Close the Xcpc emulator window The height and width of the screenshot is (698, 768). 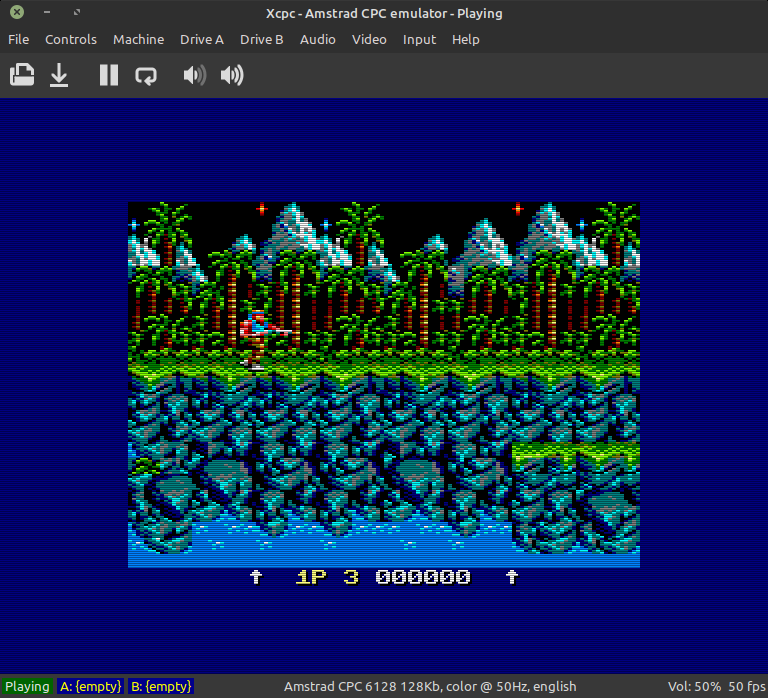coord(17,12)
